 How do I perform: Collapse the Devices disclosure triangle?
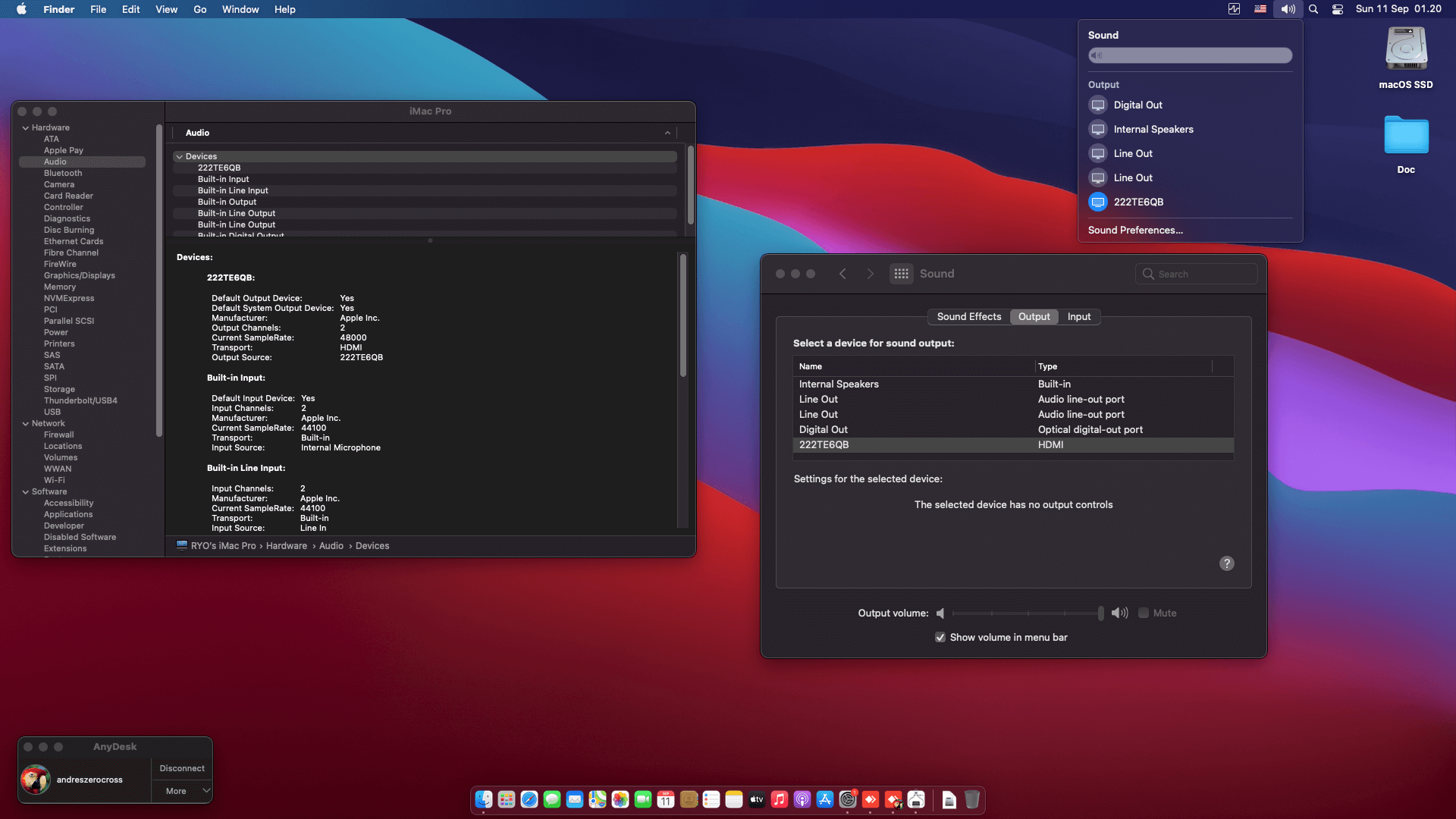pos(180,157)
